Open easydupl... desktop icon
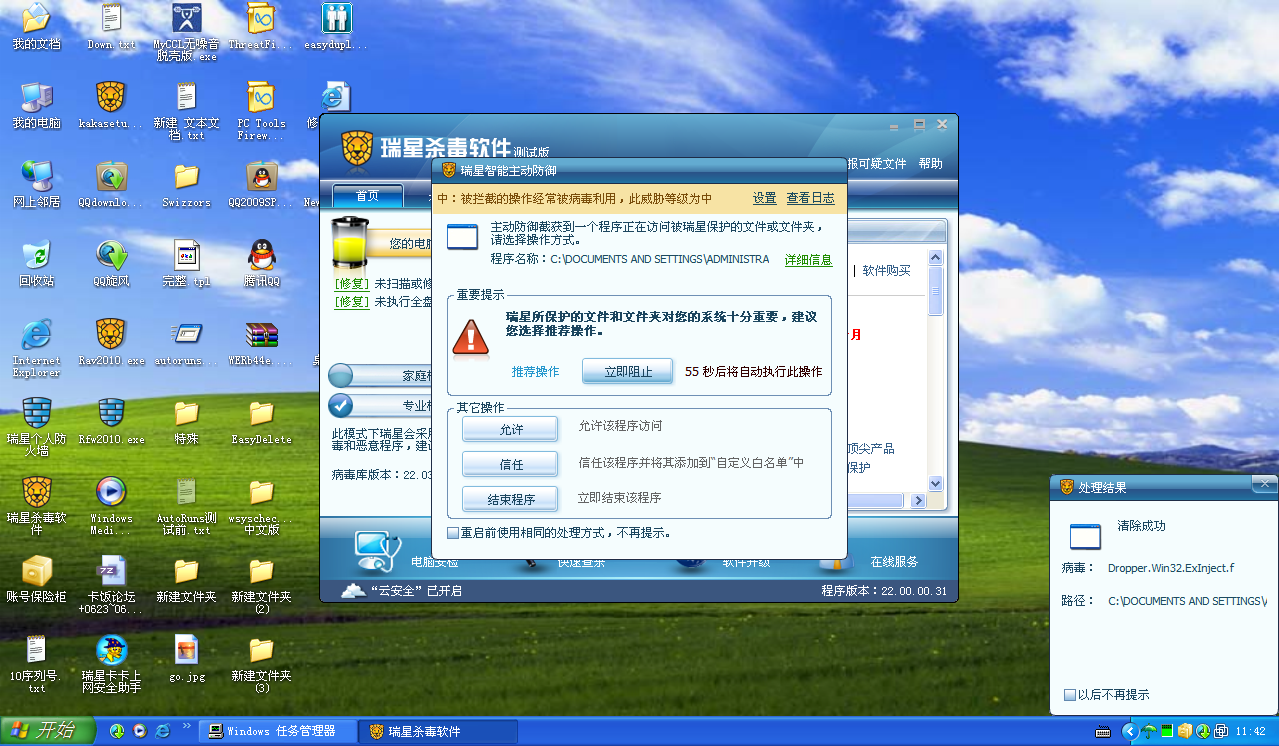 pyautogui.click(x=336, y=26)
